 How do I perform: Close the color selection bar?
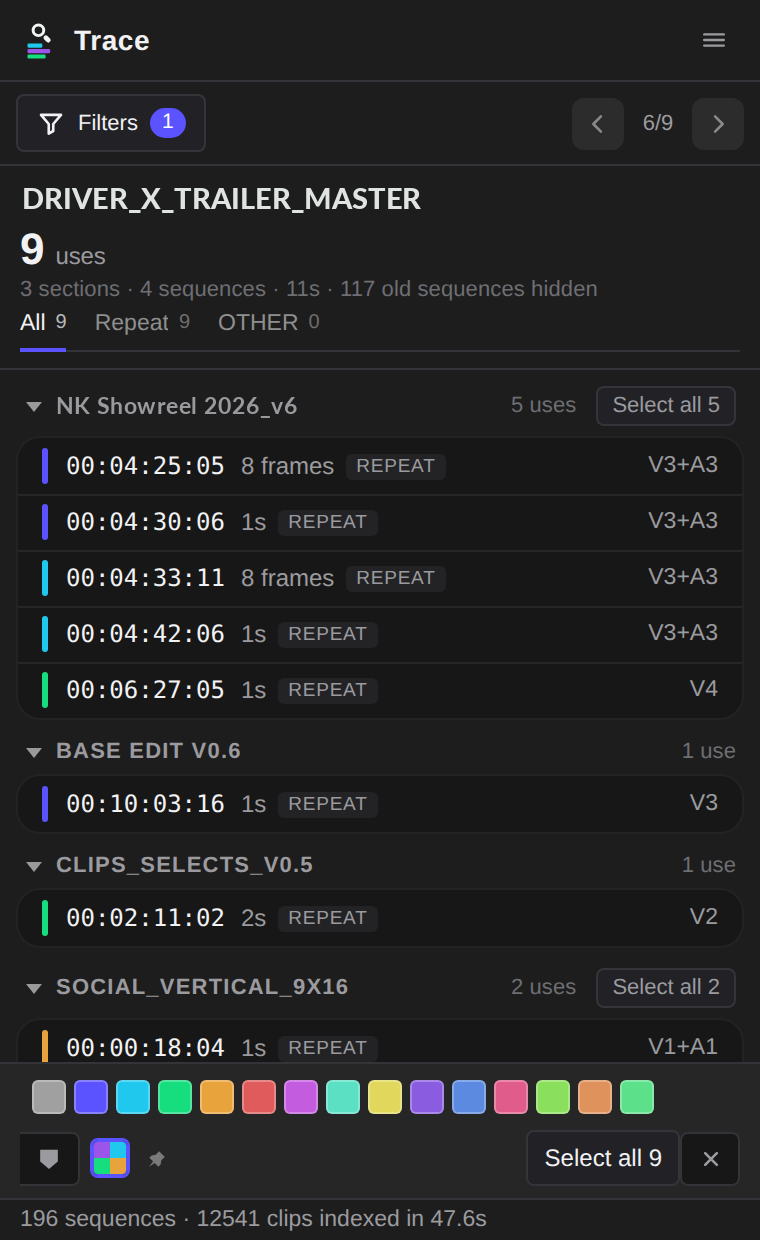(711, 1159)
